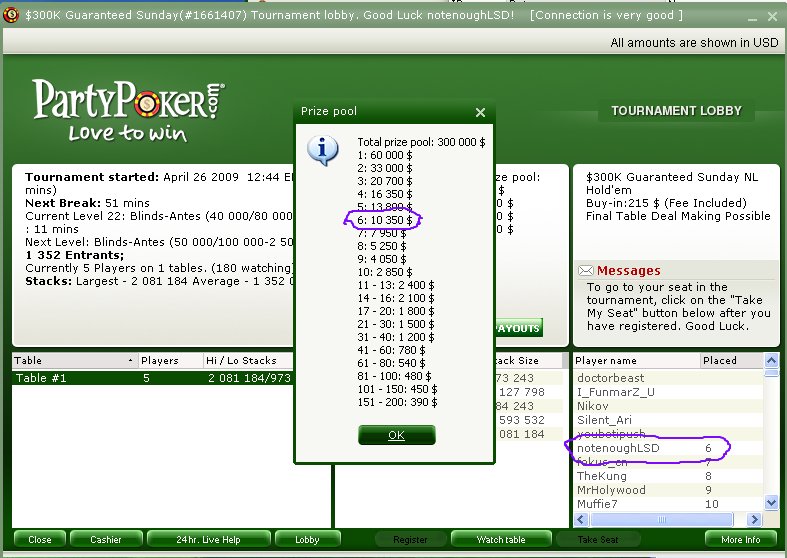Go back to the Lobby

tap(307, 540)
